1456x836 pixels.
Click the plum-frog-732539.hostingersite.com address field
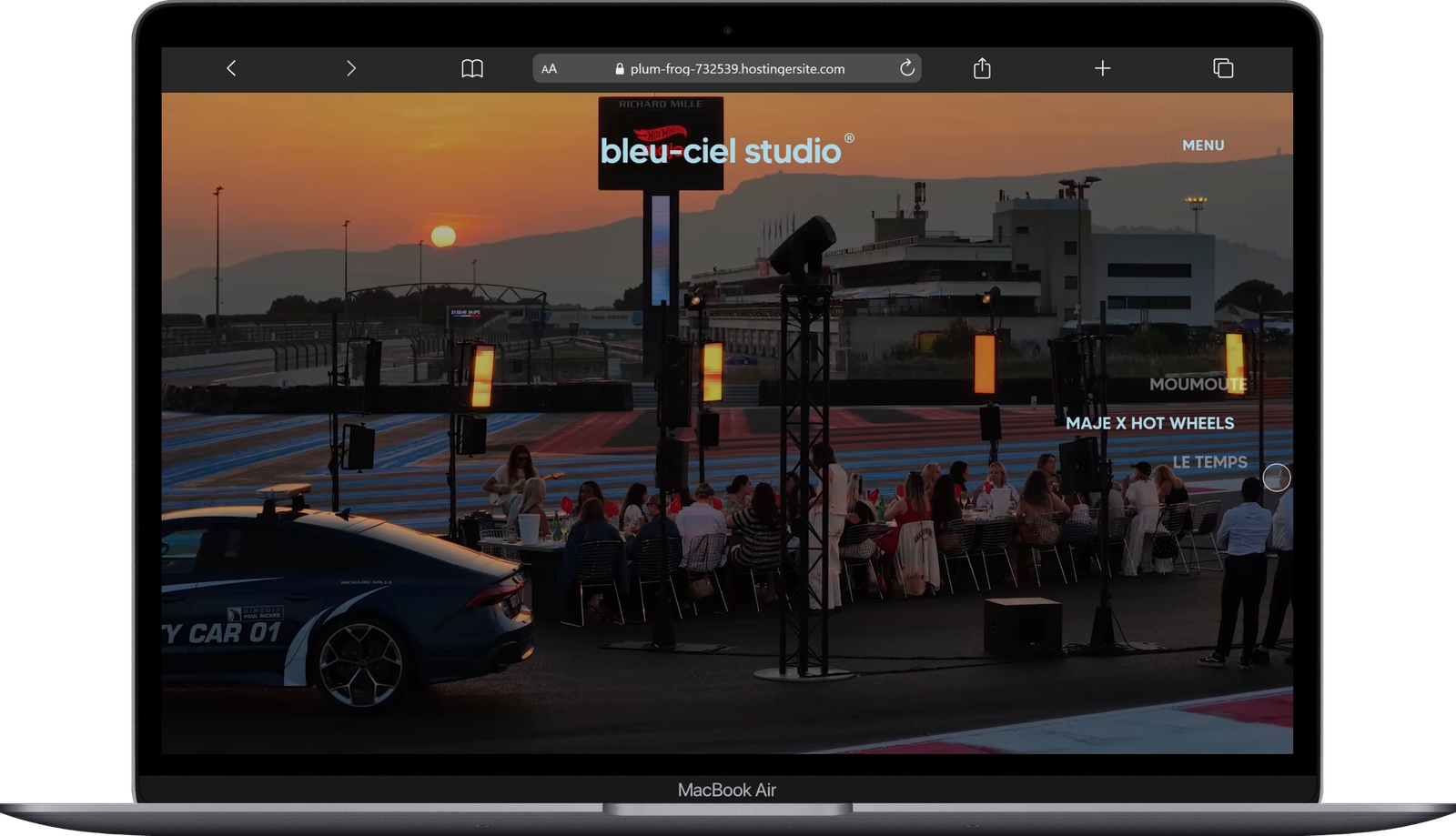pyautogui.click(x=727, y=68)
